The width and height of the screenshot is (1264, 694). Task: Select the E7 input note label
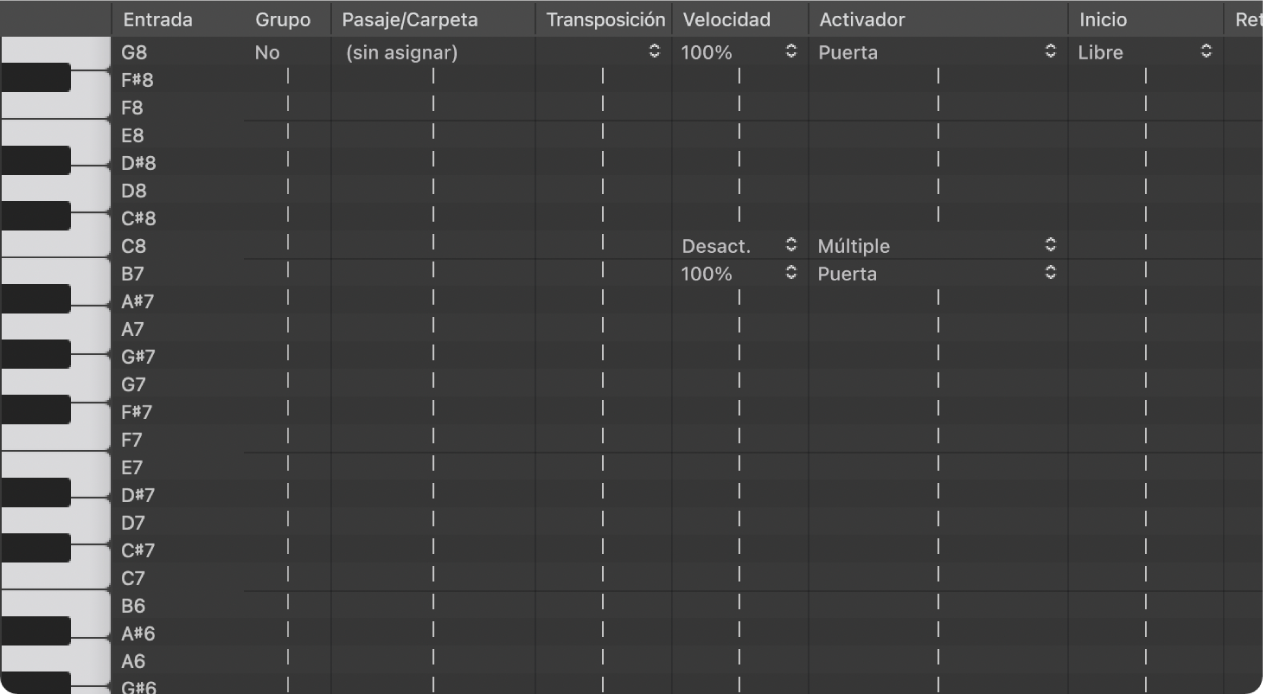coord(133,467)
